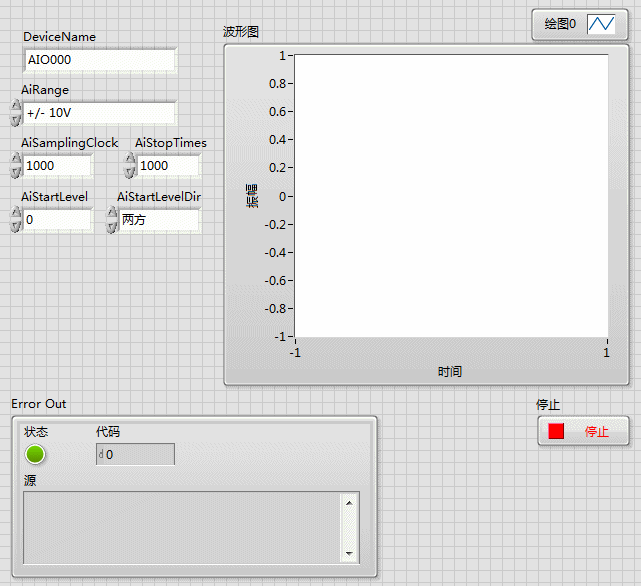Viewport: 641px width, 586px height.
Task: Click the AiStartLevel numeric field
Action: 57,219
